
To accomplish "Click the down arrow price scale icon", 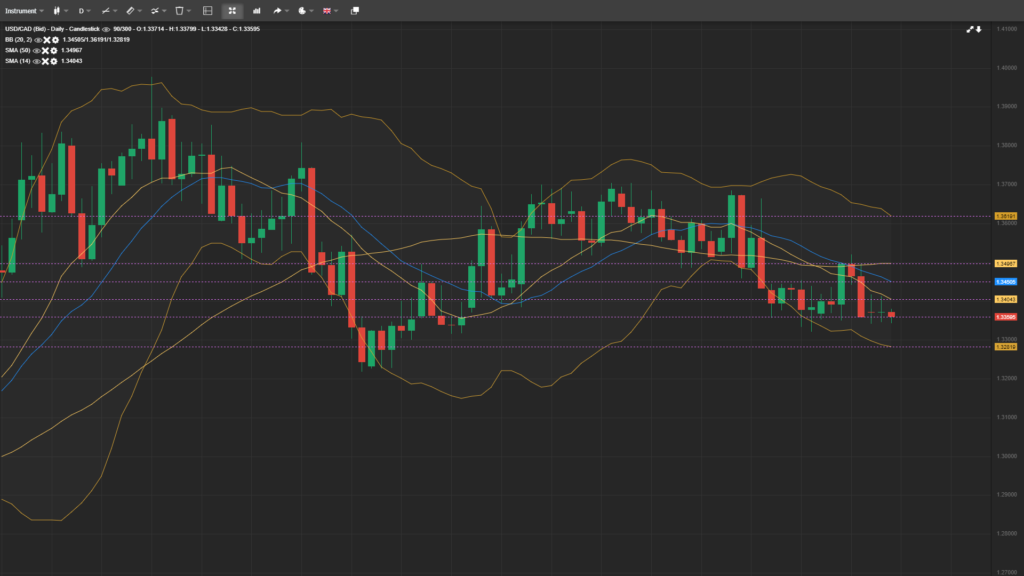I will coord(978,29).
